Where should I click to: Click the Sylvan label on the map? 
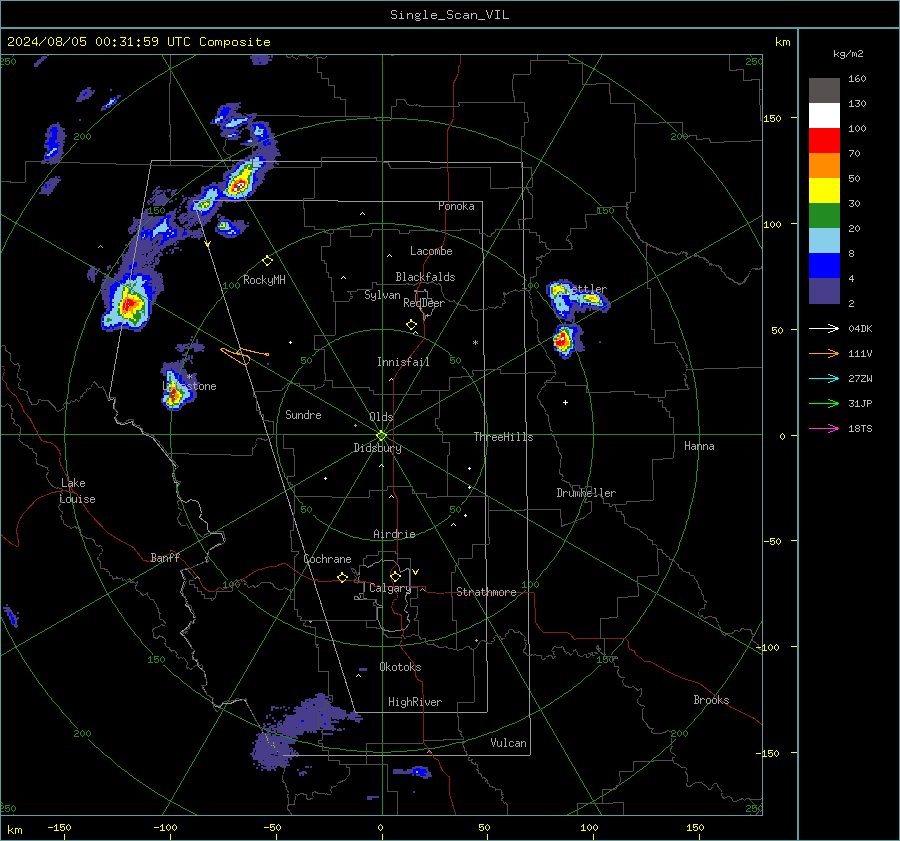382,296
